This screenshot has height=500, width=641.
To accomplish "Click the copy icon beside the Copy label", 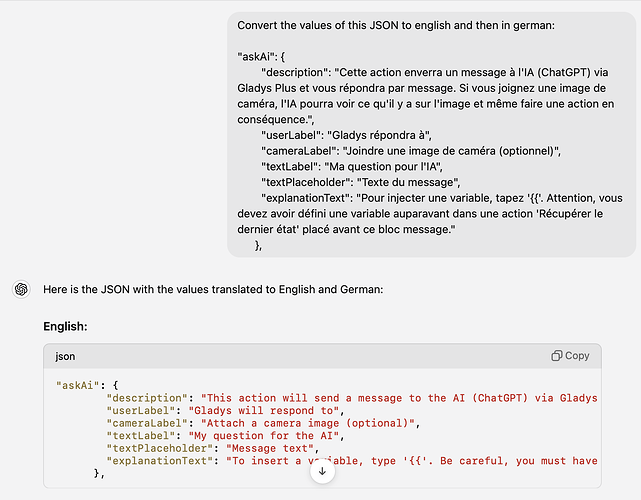I will 556,356.
